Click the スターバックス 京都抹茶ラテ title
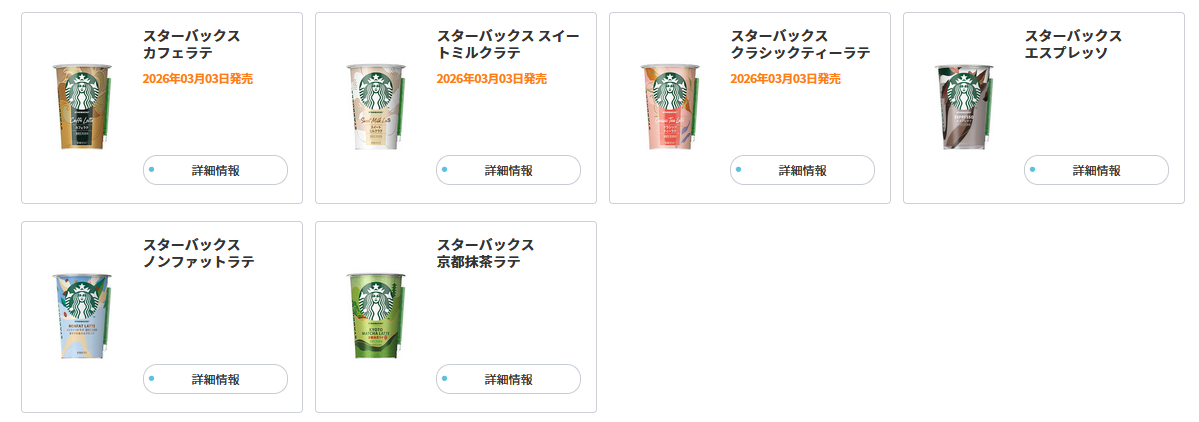1199x422 pixels. [x=485, y=254]
